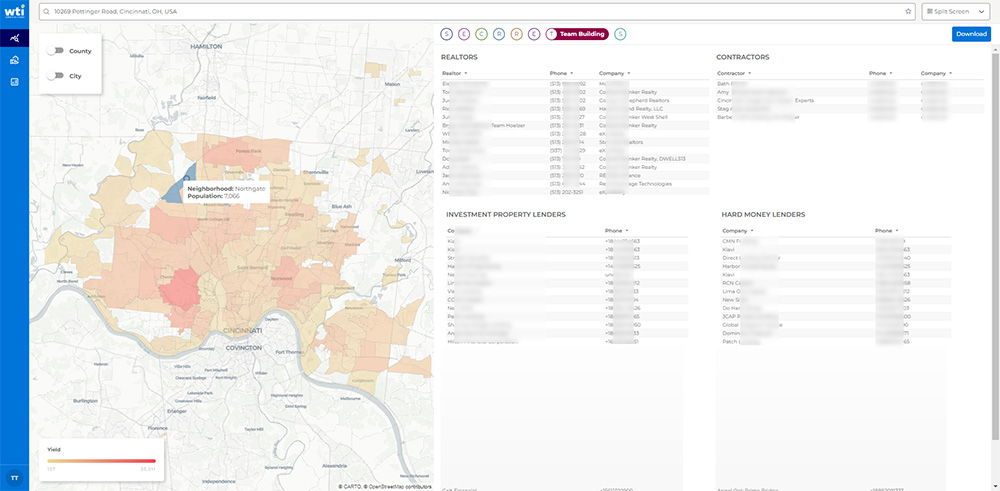The height and width of the screenshot is (491, 1000).
Task: Click the Download button
Action: (x=970, y=34)
